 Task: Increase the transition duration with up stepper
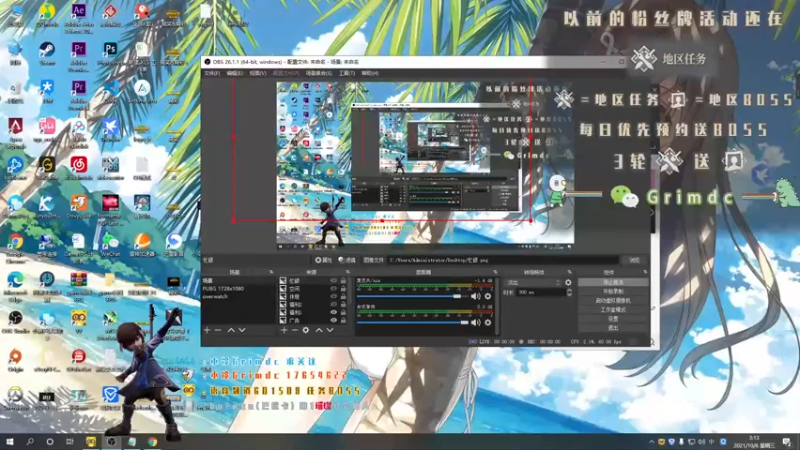point(569,291)
